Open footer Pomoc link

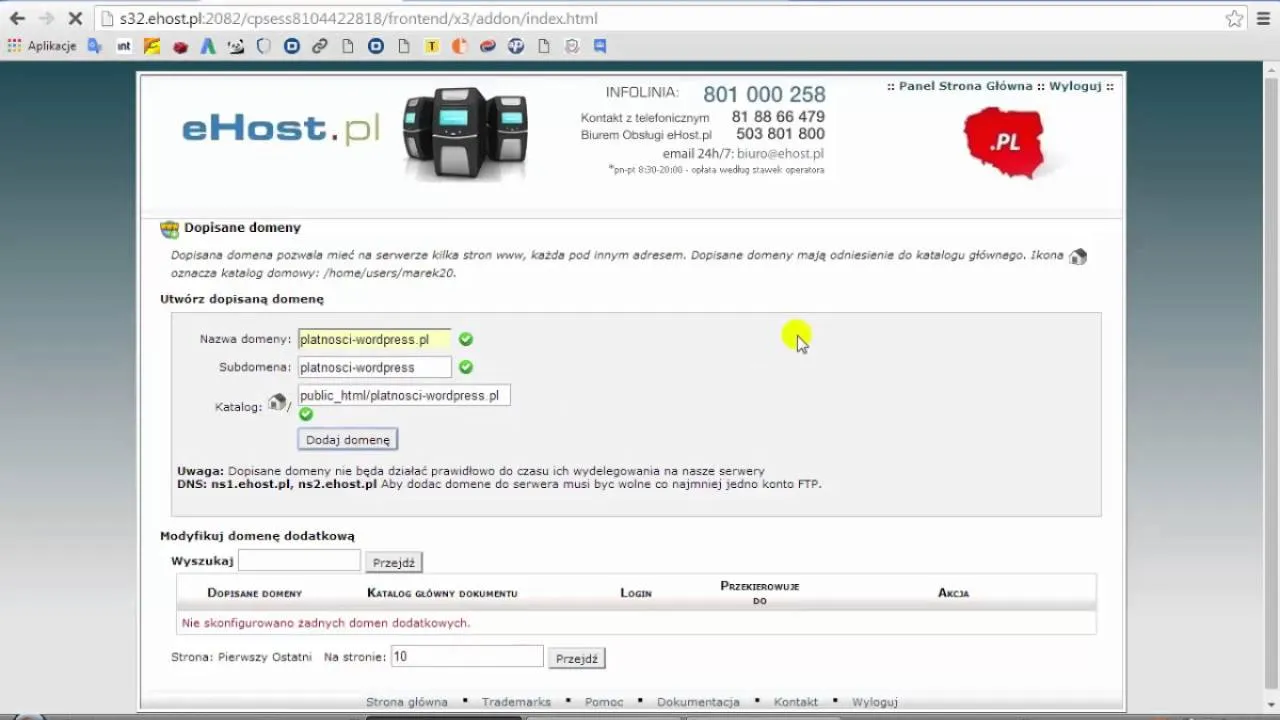(x=604, y=702)
